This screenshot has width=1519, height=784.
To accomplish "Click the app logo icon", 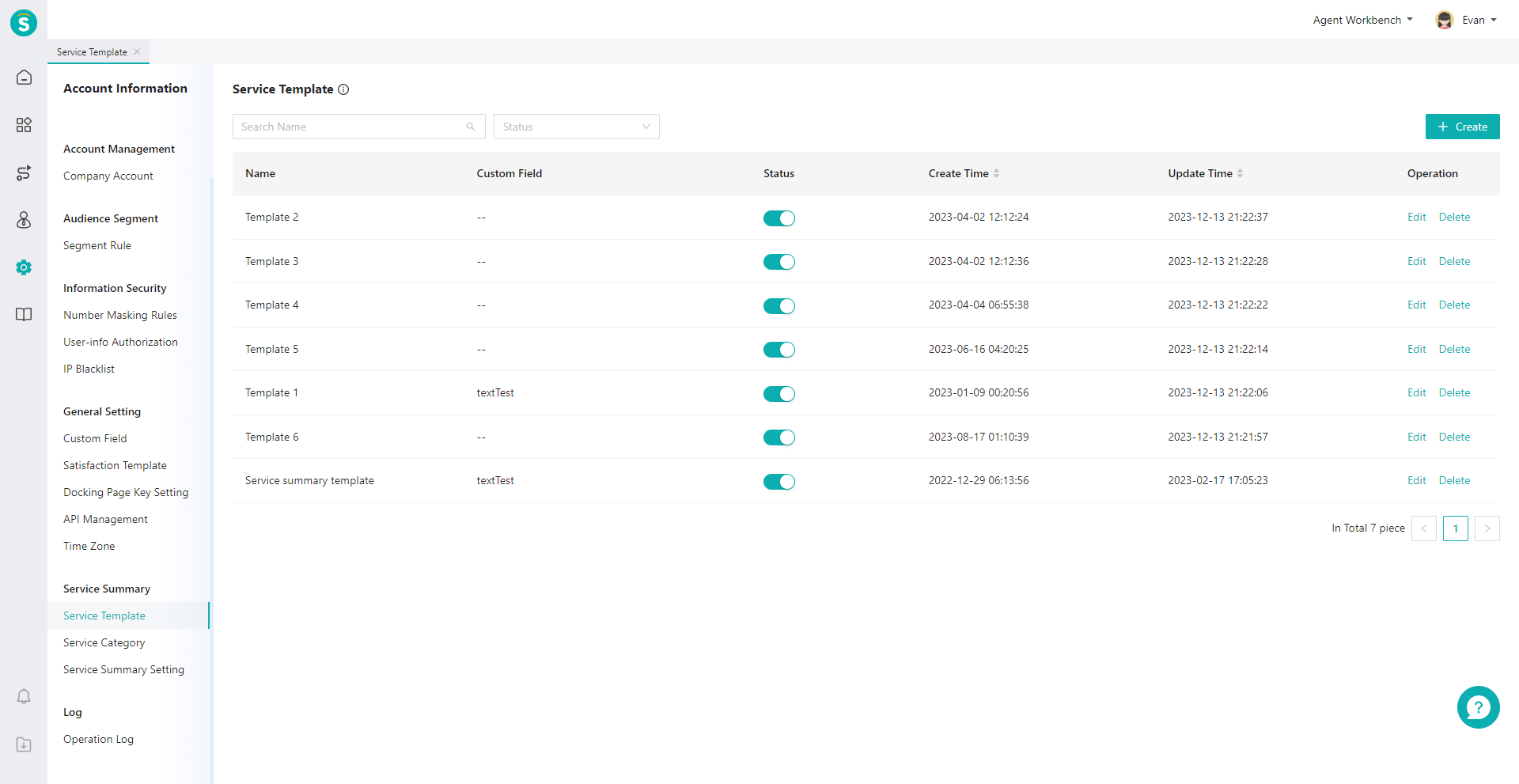I will 24,23.
